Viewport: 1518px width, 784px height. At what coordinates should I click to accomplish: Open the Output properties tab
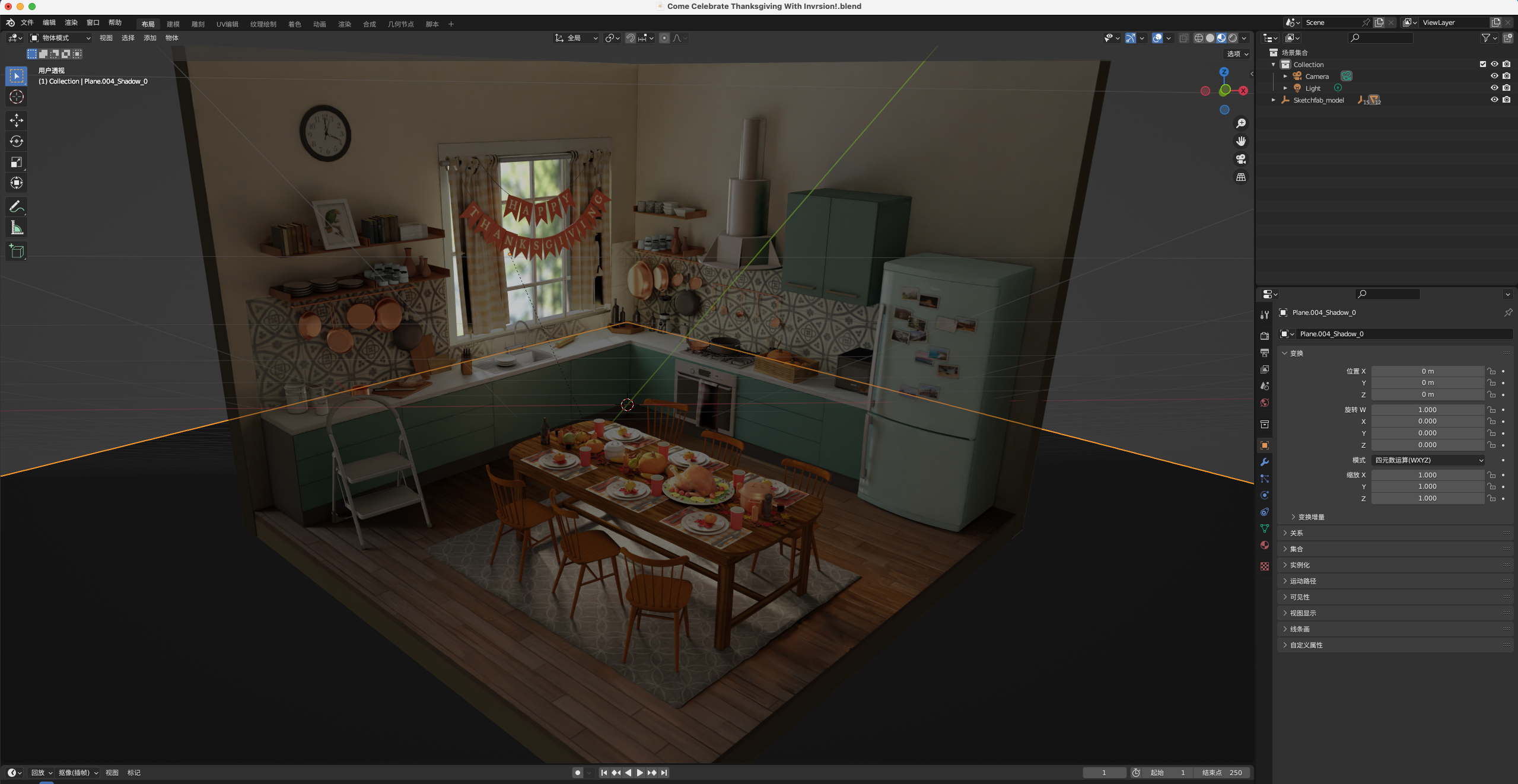pos(1265,352)
